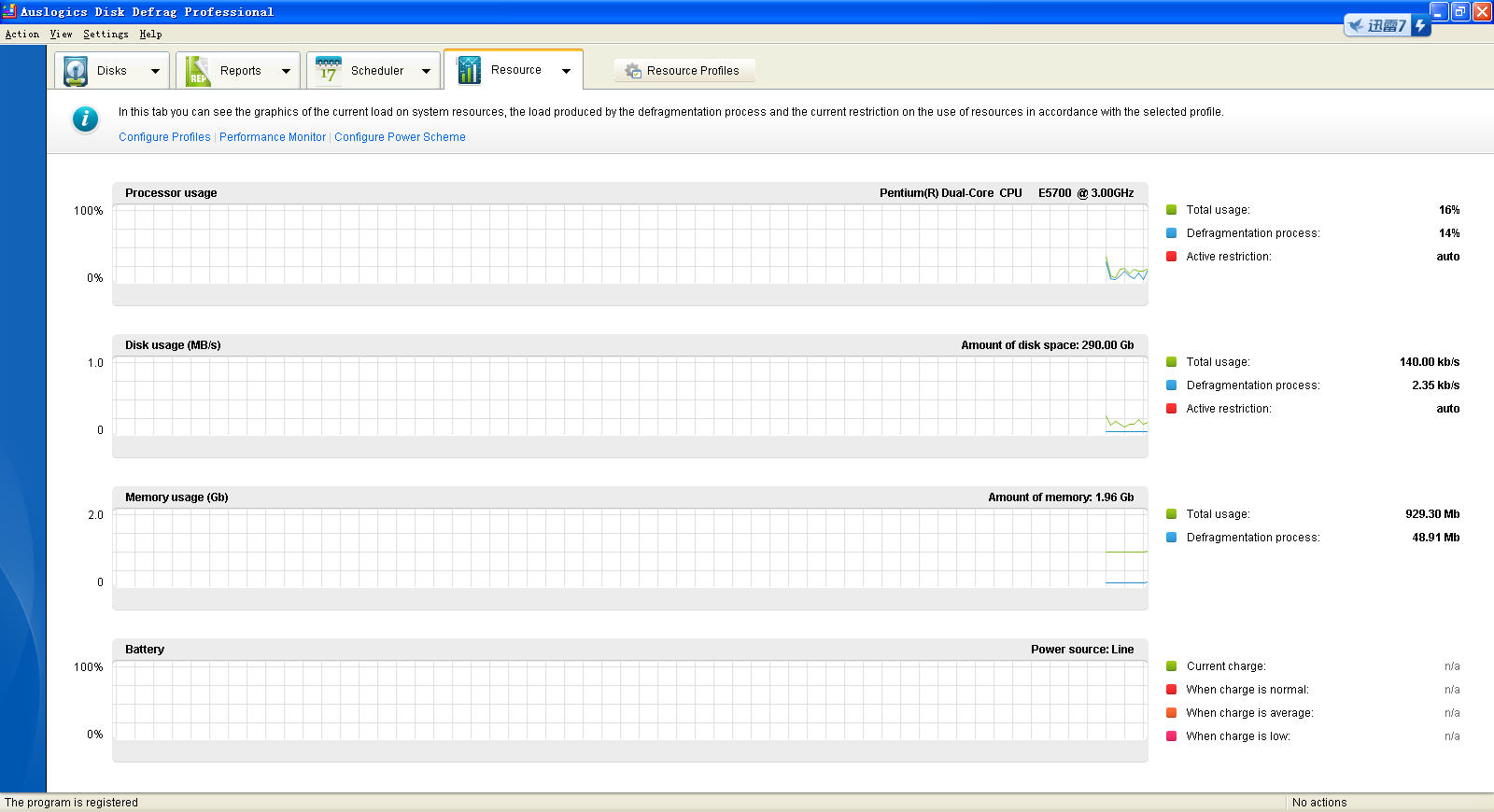Viewport: 1494px width, 812px height.
Task: Click 'The program is registered' status text
Action: 71,803
